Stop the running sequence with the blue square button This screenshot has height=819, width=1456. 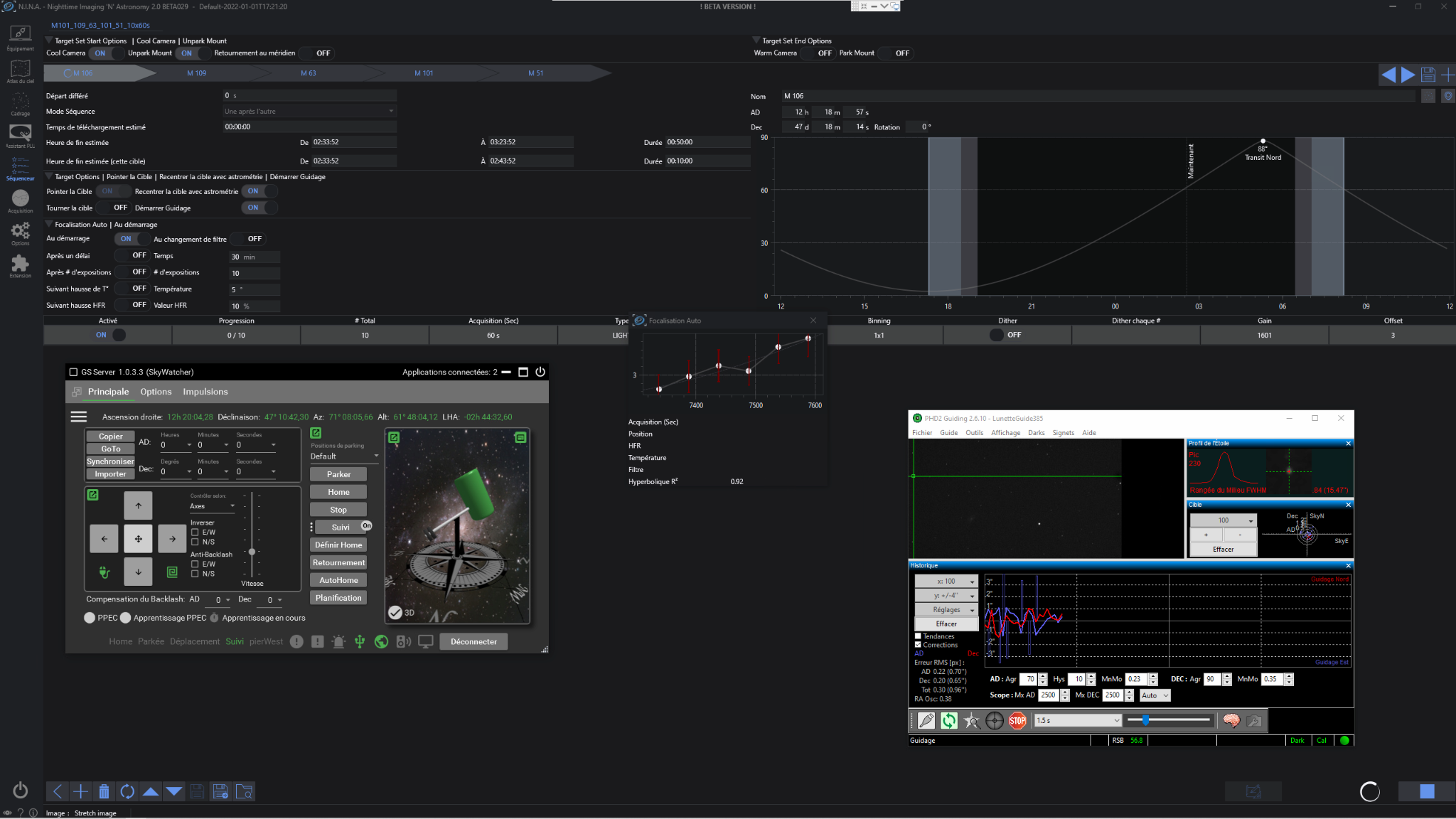(x=1426, y=791)
